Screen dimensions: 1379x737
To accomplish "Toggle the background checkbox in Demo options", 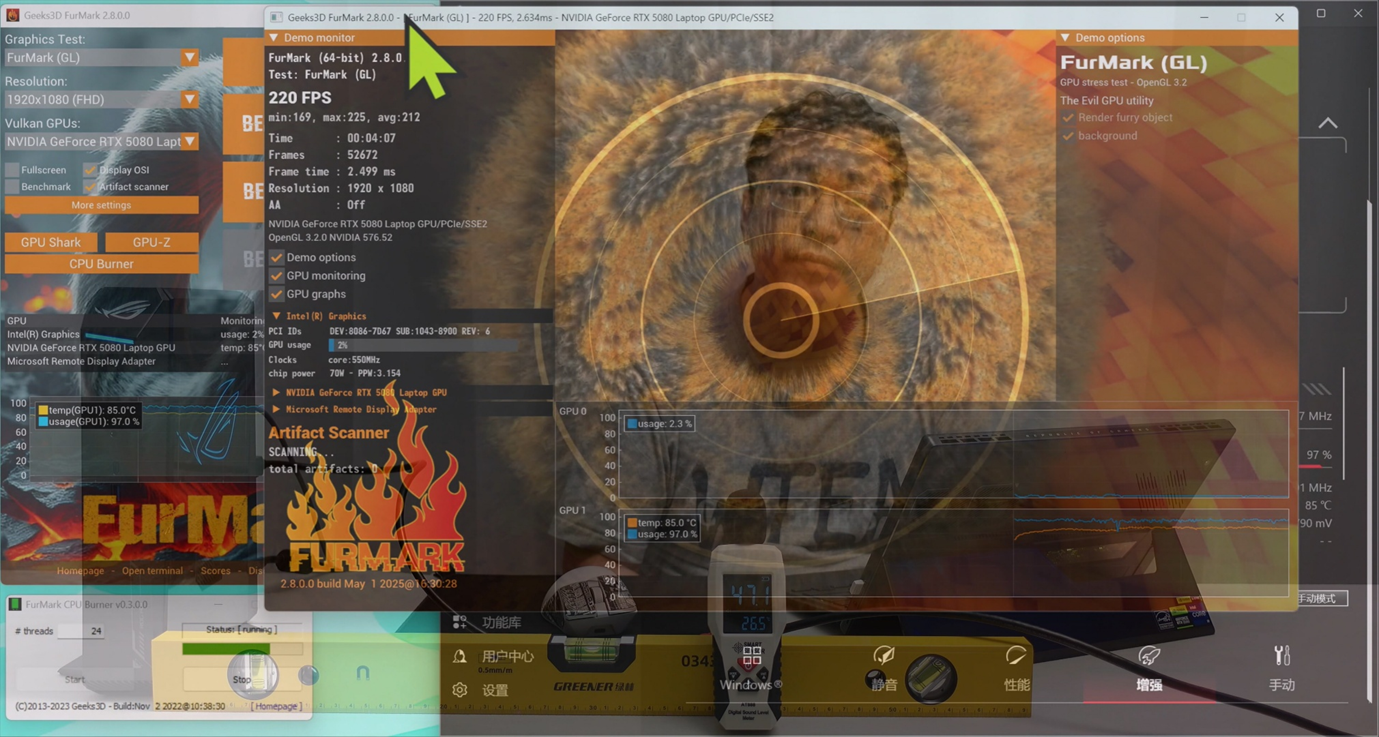I will pos(1068,136).
